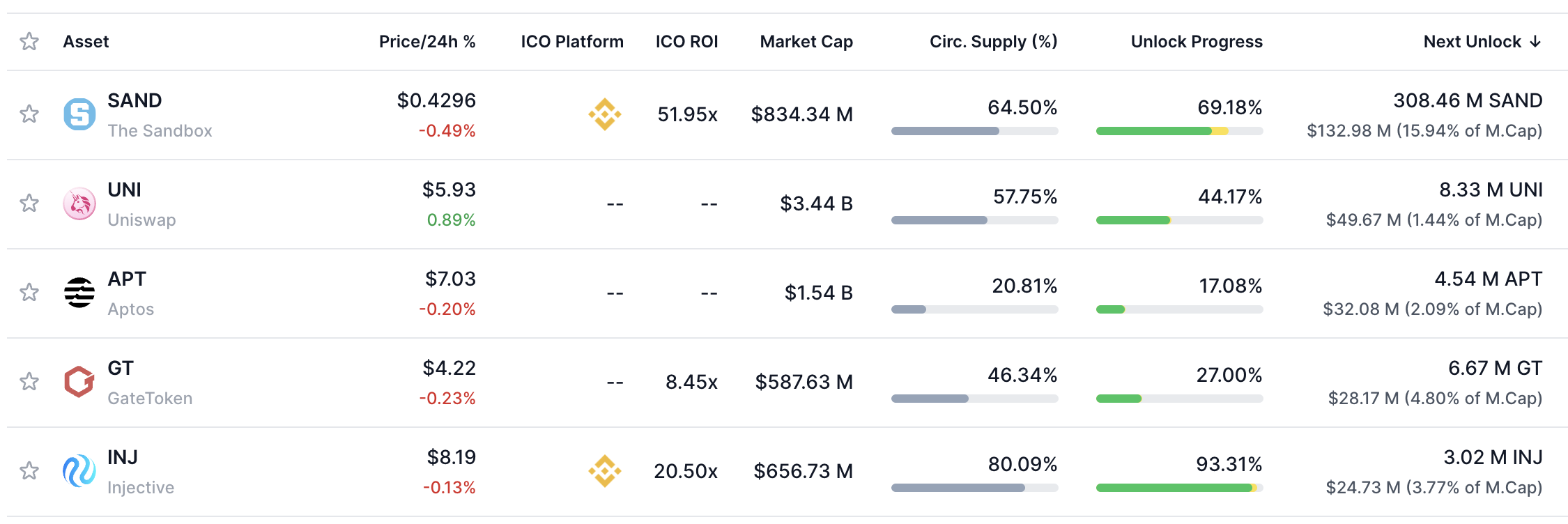This screenshot has width=1568, height=524.
Task: Click GT price $4.22
Action: click(449, 368)
